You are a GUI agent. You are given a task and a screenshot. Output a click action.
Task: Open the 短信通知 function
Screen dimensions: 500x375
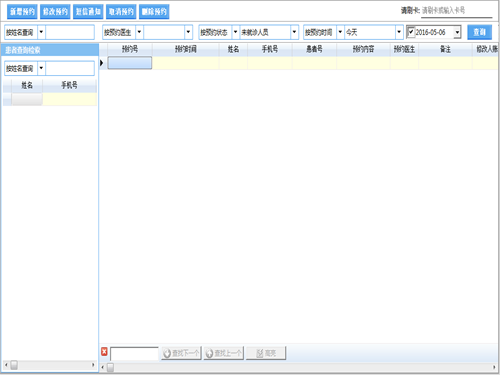[88, 12]
